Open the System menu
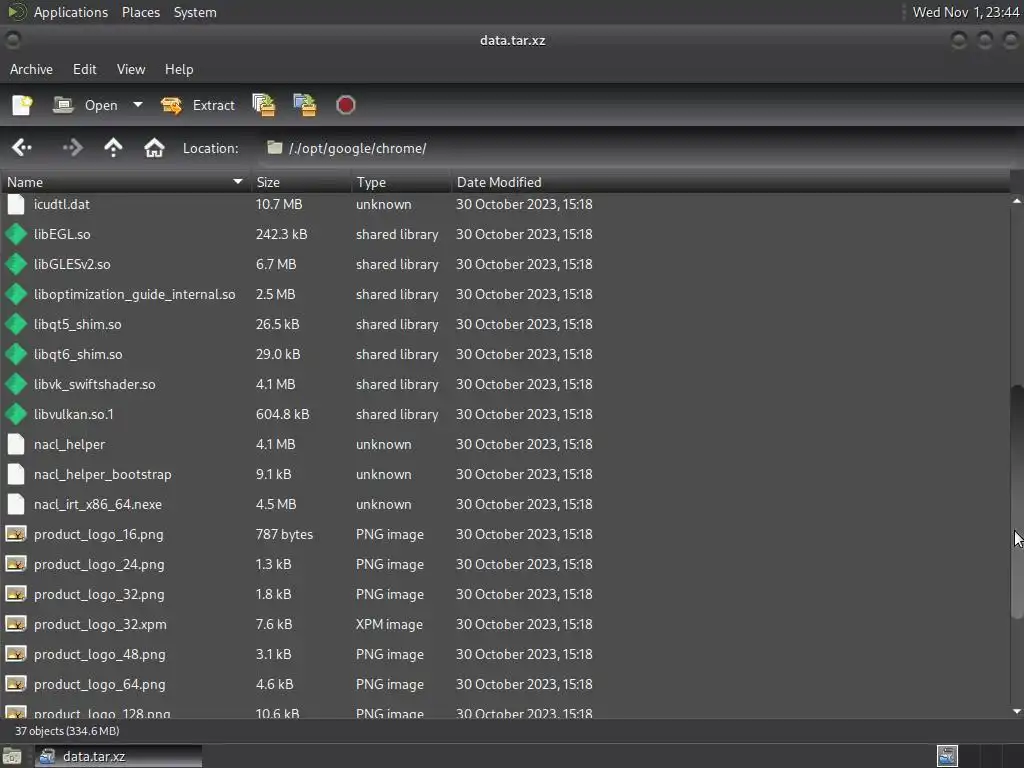1024x768 pixels. click(195, 12)
